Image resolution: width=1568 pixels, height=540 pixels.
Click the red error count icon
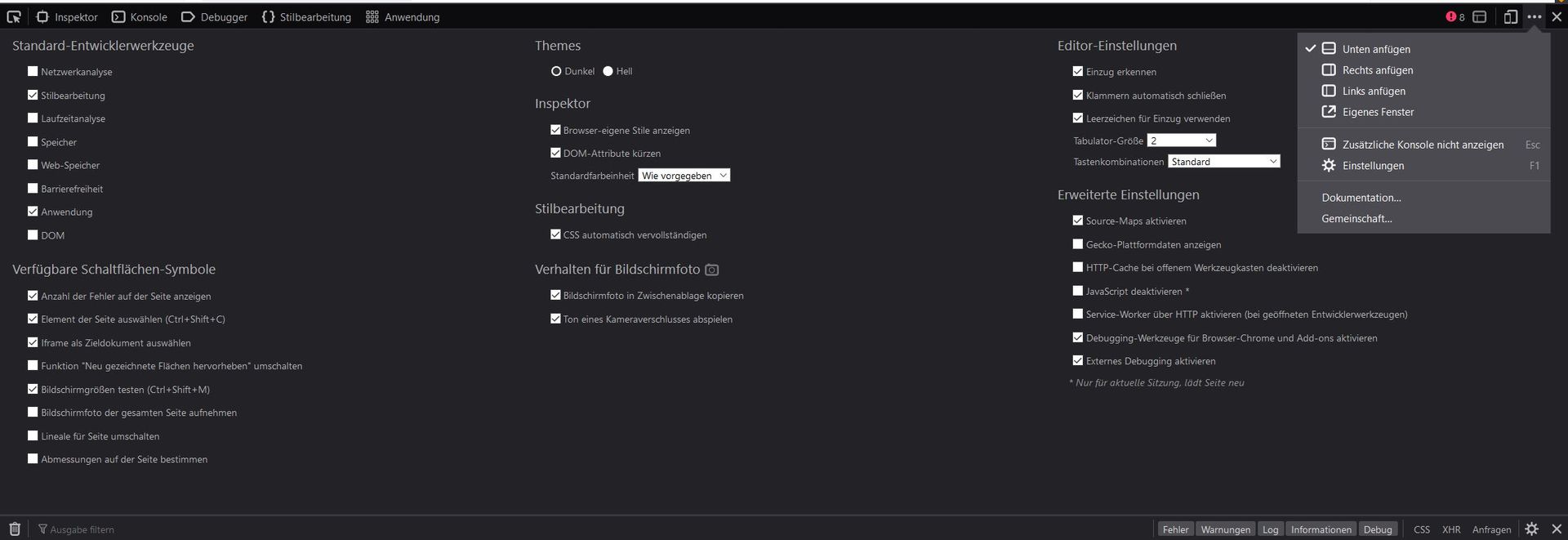(x=1451, y=16)
